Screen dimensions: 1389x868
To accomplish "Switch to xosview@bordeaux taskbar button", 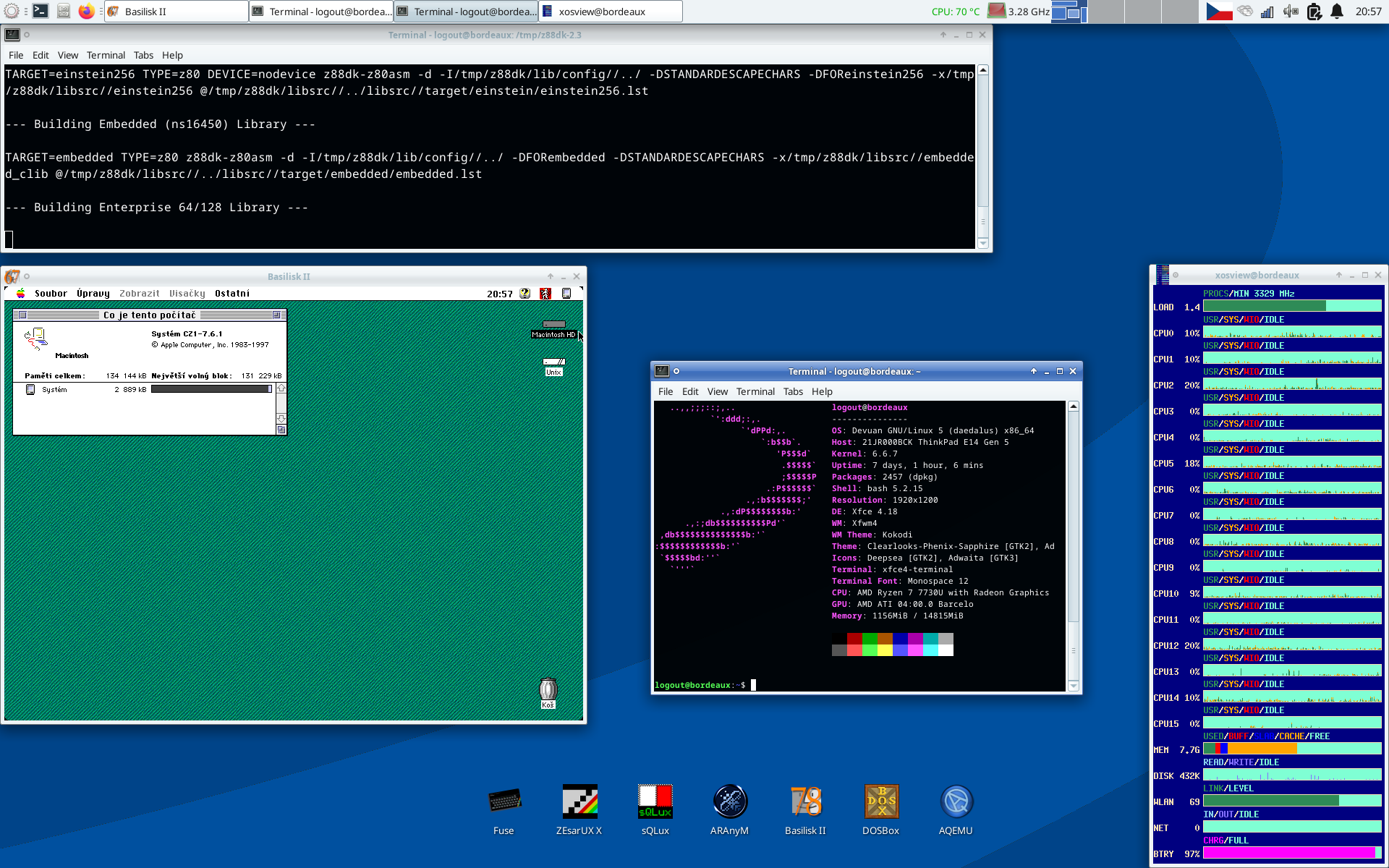I will tap(610, 12).
